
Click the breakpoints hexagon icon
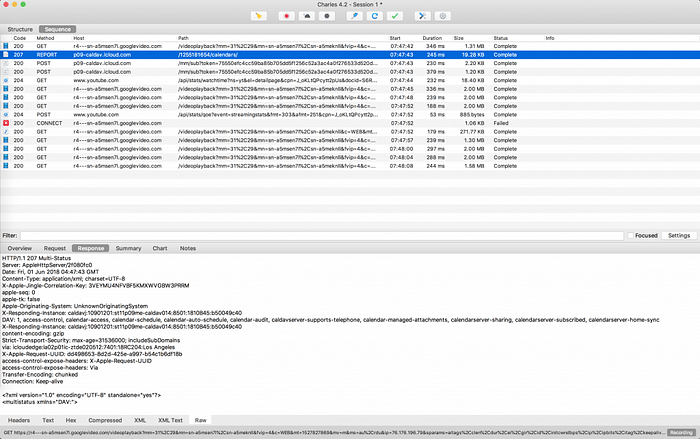(329, 16)
